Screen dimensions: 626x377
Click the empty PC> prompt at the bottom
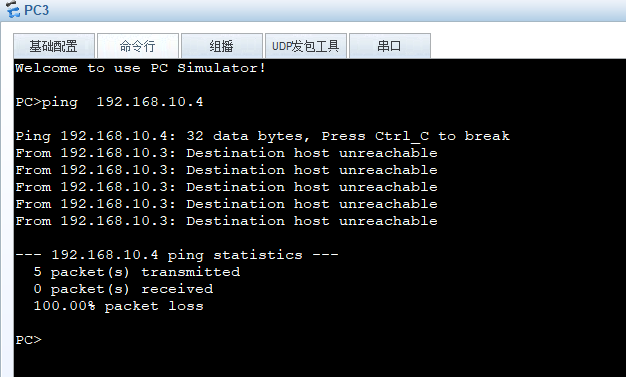[x=29, y=340]
